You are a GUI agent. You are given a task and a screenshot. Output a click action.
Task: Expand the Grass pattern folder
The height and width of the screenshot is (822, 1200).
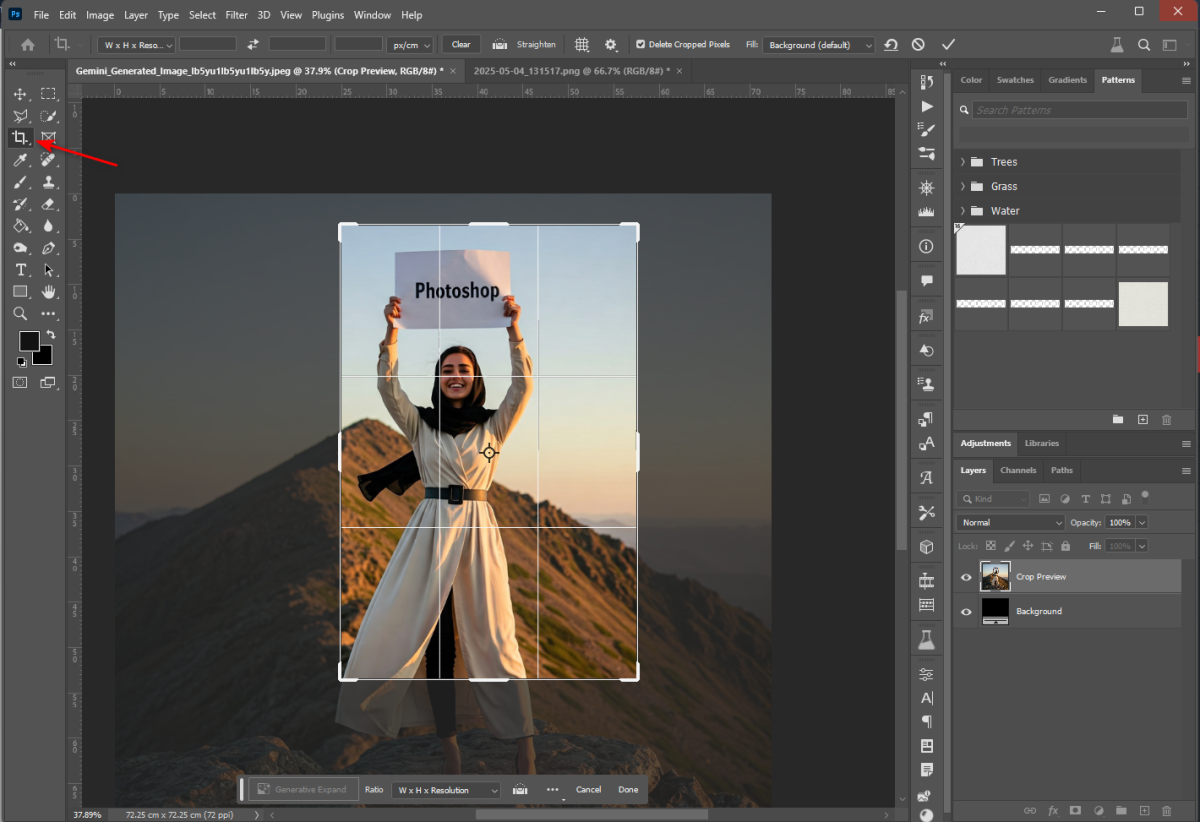pos(963,186)
